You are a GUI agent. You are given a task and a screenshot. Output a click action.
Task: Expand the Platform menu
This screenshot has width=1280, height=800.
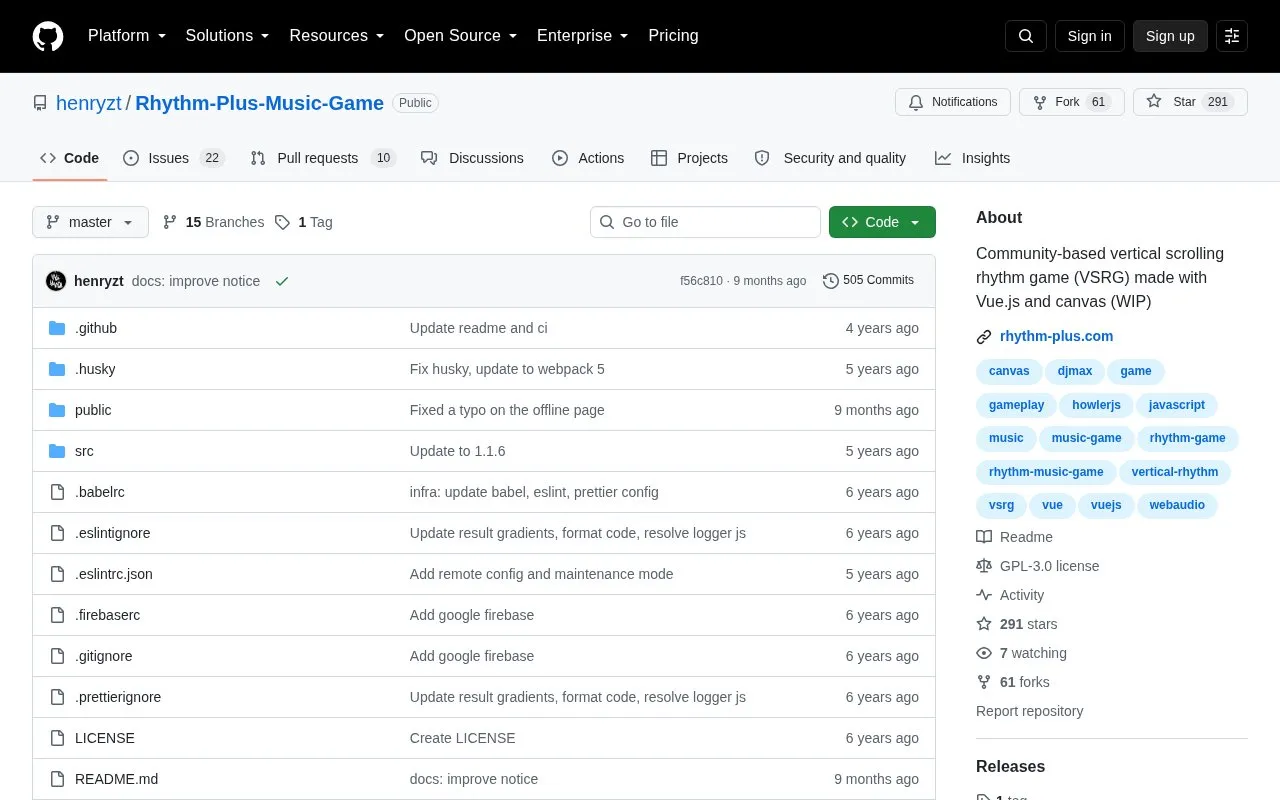[127, 36]
